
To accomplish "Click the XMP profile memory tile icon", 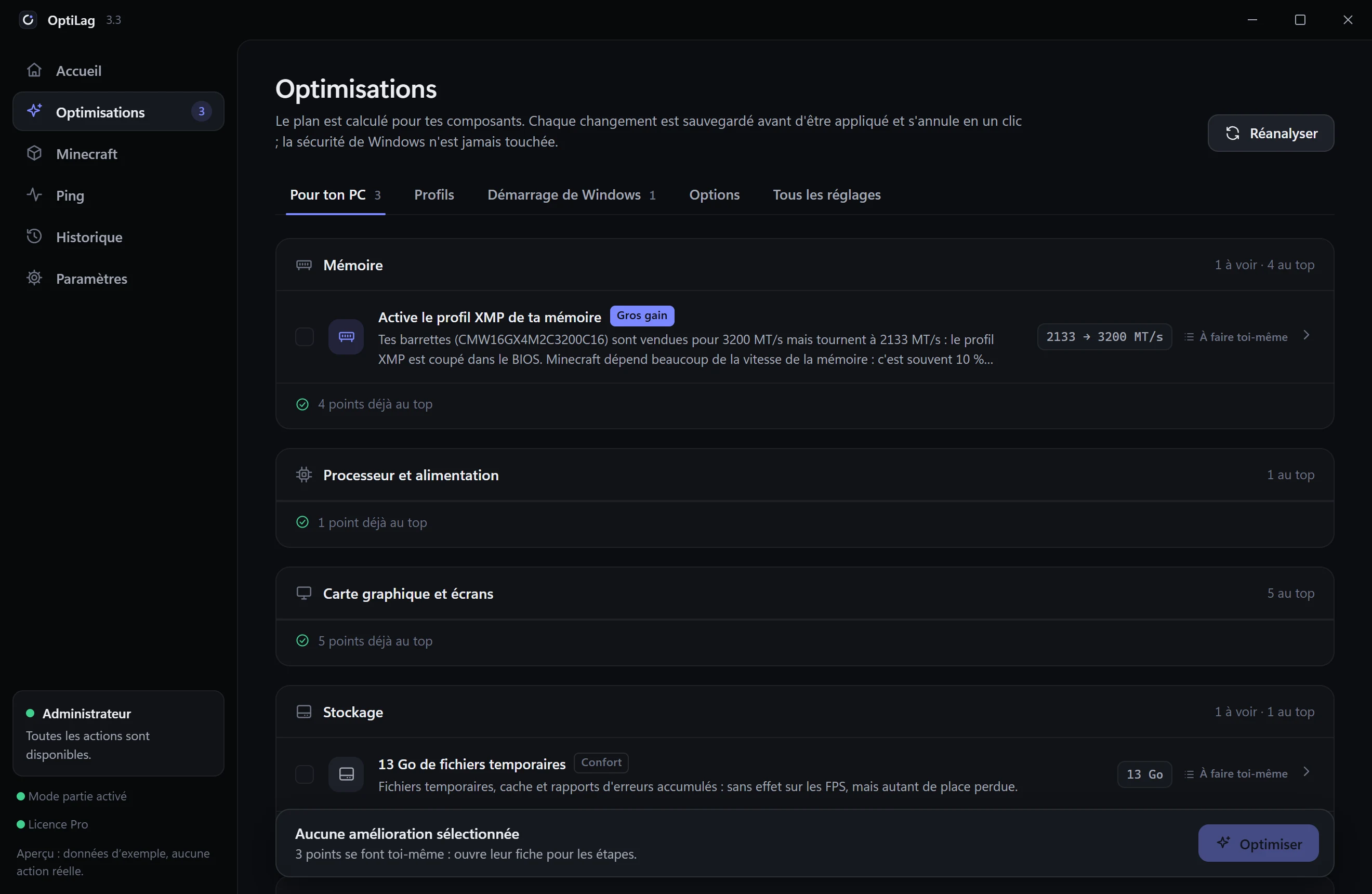I will pos(346,337).
